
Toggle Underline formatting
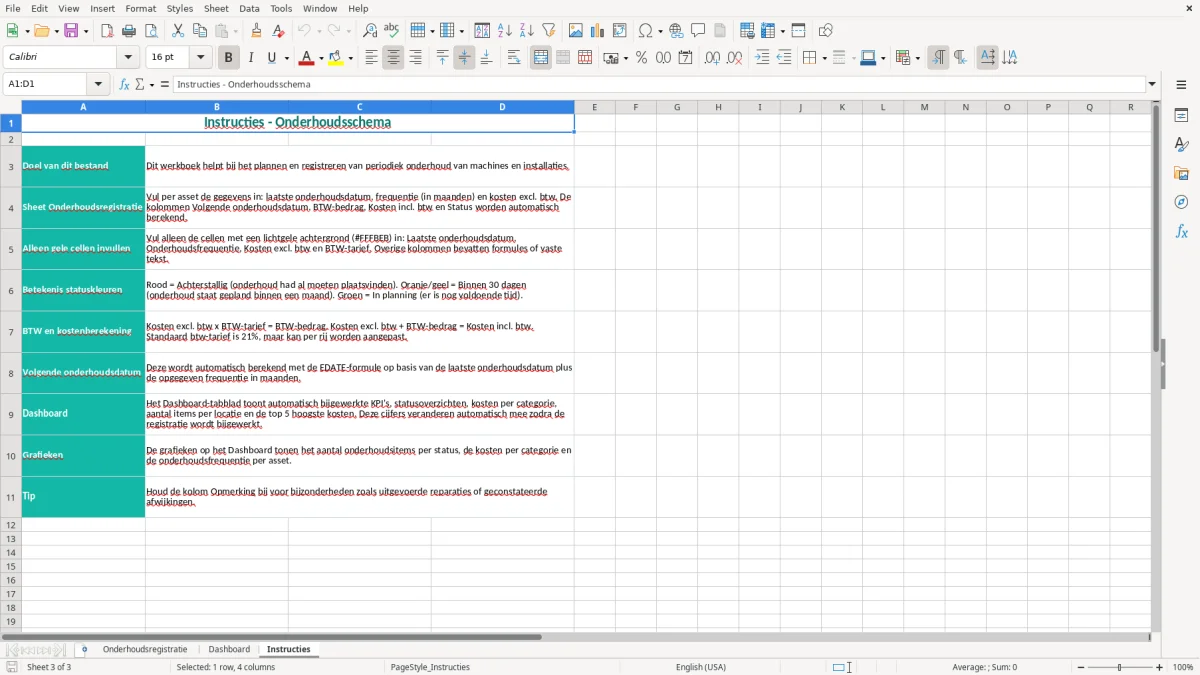pos(272,58)
